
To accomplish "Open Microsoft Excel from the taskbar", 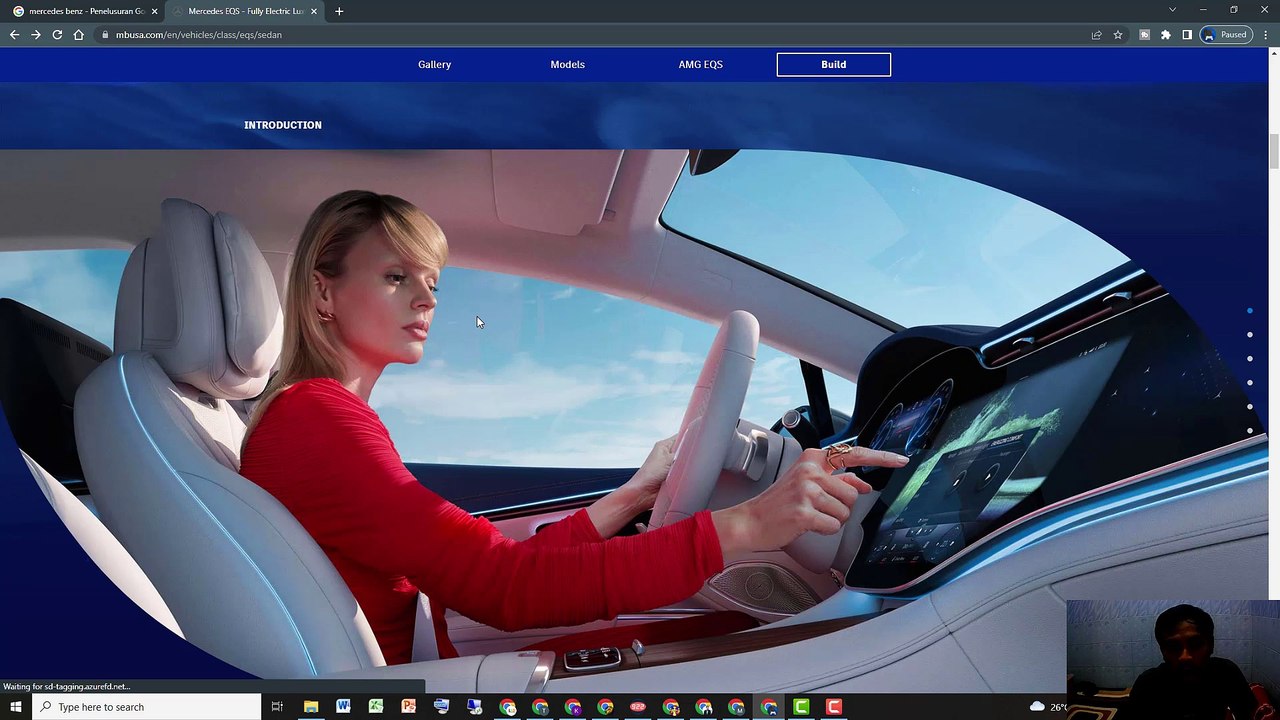I will 376,707.
